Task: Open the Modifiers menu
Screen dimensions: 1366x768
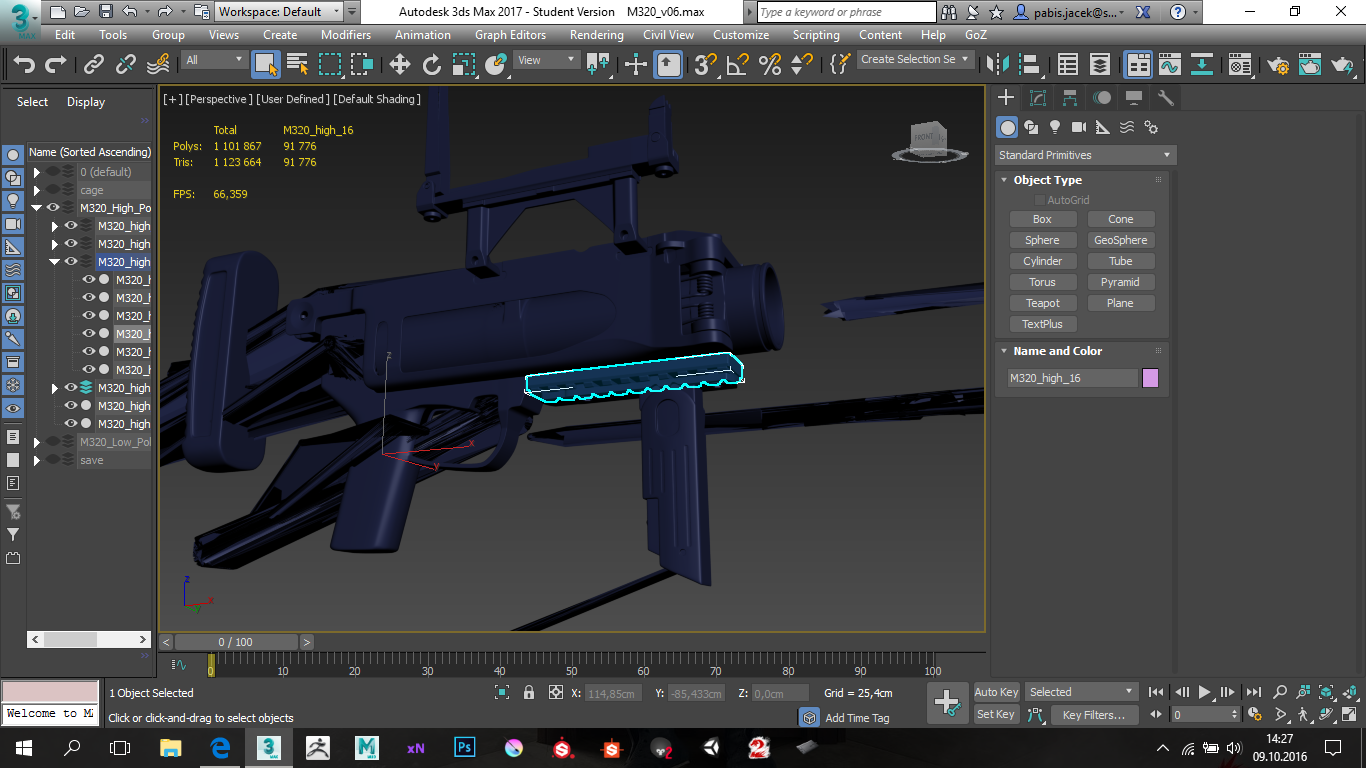Action: pyautogui.click(x=346, y=34)
